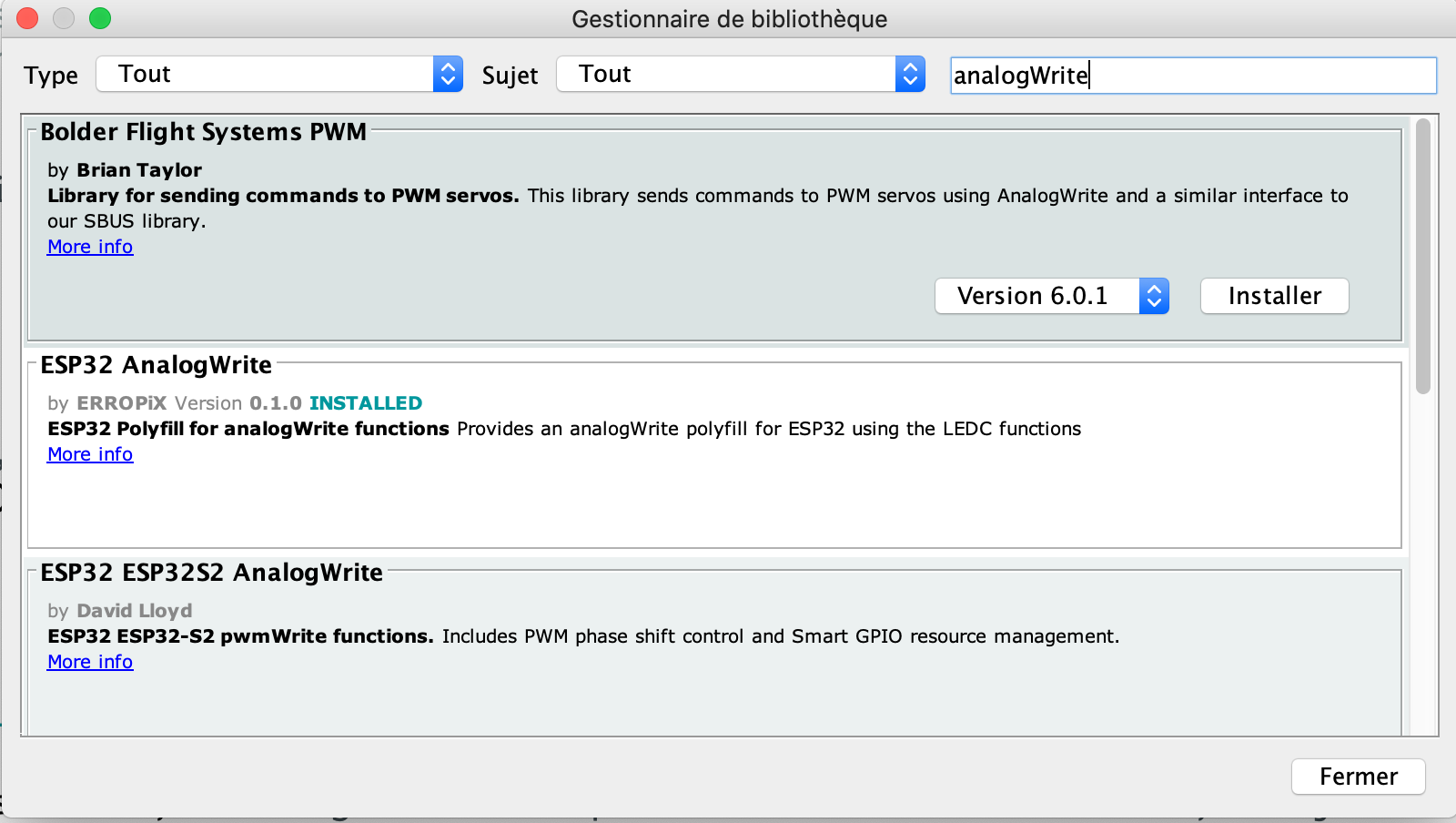
Task: Click the blue chevron arrows beside Version 6.0.1
Action: [x=1154, y=296]
